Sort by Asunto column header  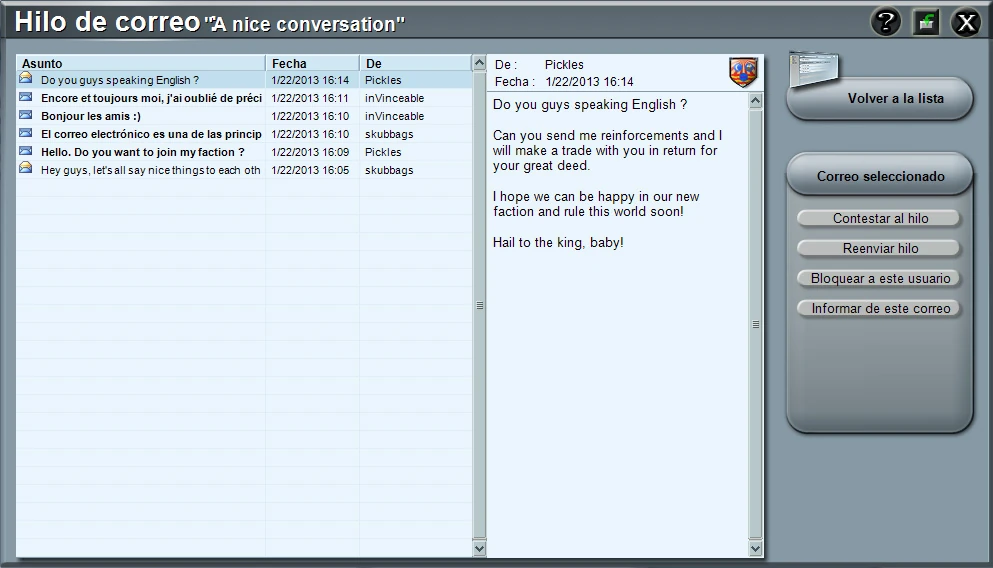[x=141, y=63]
